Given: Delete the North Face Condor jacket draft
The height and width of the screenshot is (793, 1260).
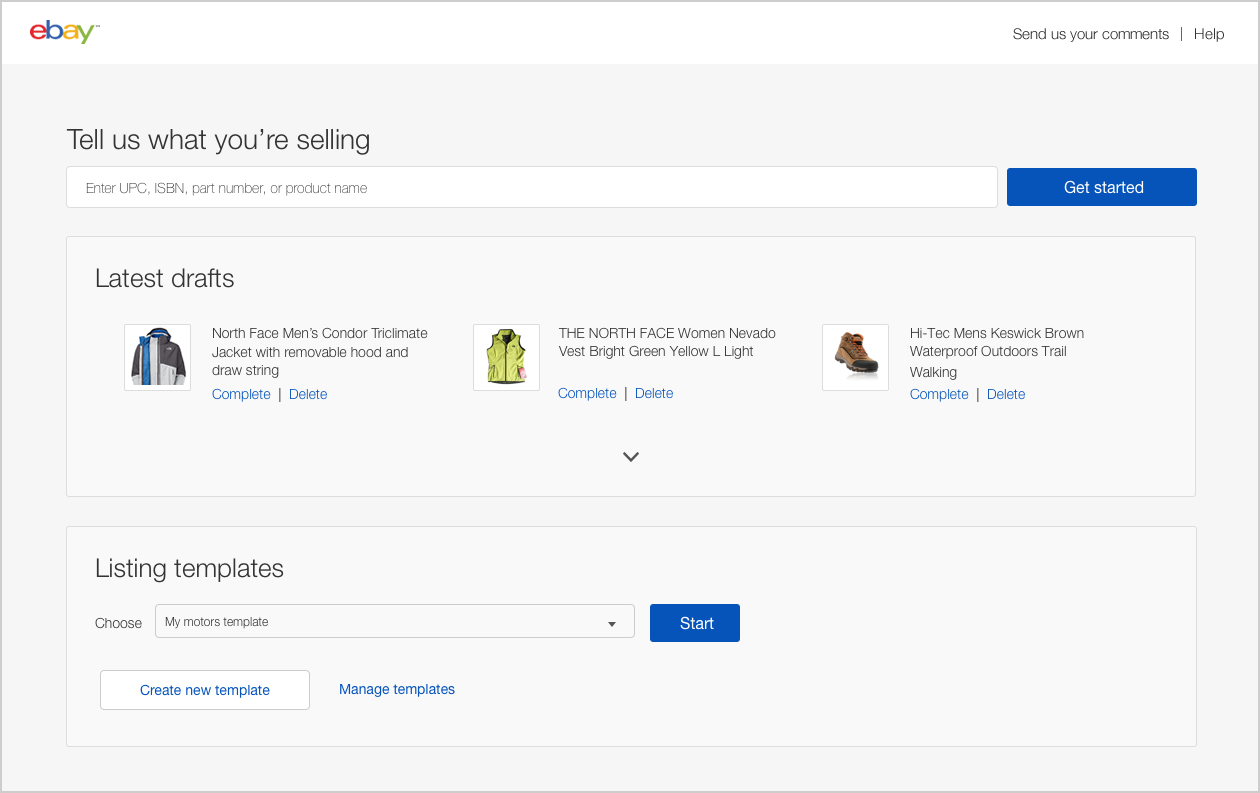Looking at the screenshot, I should tap(308, 394).
